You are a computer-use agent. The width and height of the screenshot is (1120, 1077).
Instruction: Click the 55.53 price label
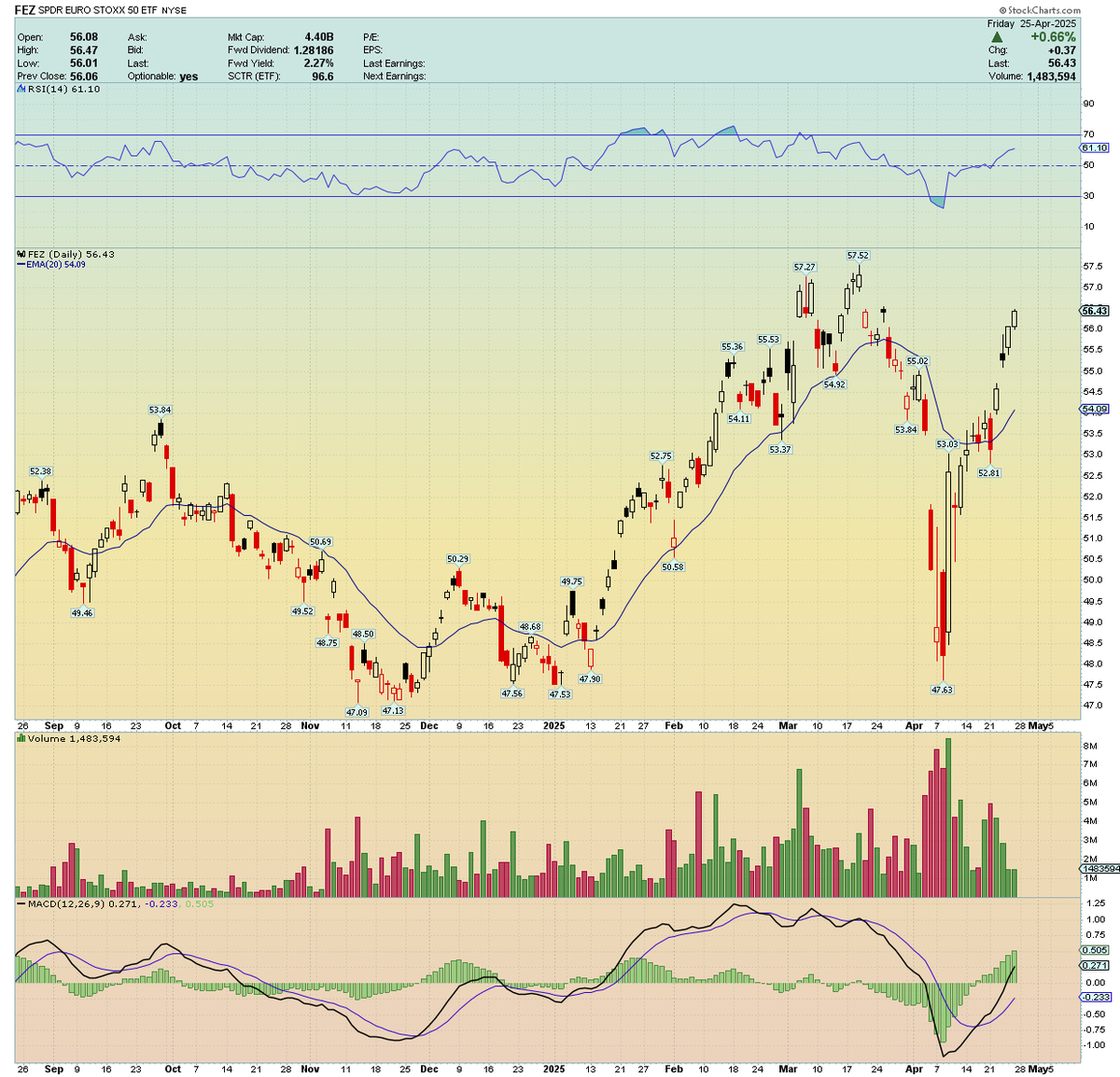click(768, 340)
